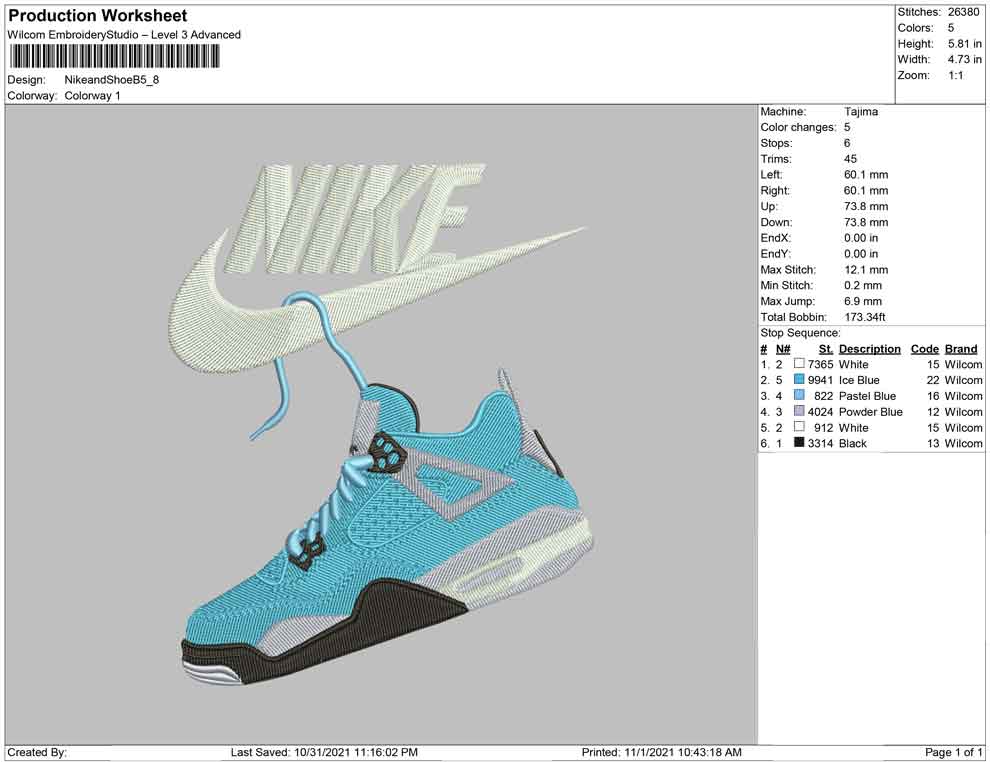Click the design name 'NikeandShoeB5_8'
Screen dimensions: 990x762
point(112,80)
